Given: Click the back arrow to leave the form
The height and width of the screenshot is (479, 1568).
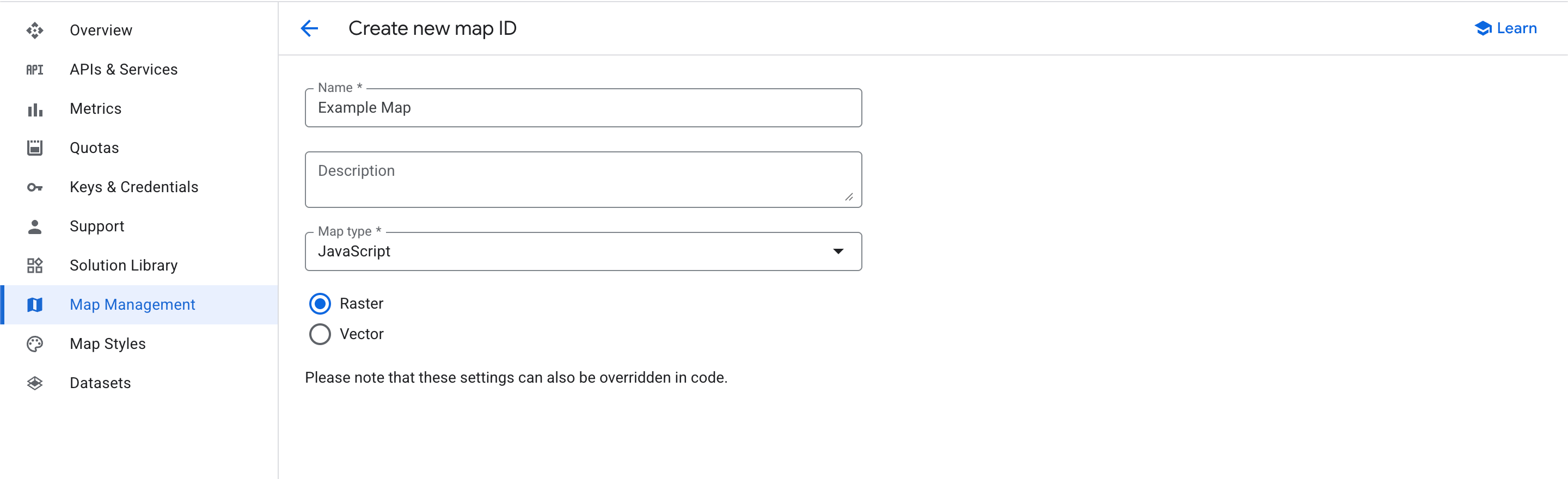Looking at the screenshot, I should coord(309,28).
